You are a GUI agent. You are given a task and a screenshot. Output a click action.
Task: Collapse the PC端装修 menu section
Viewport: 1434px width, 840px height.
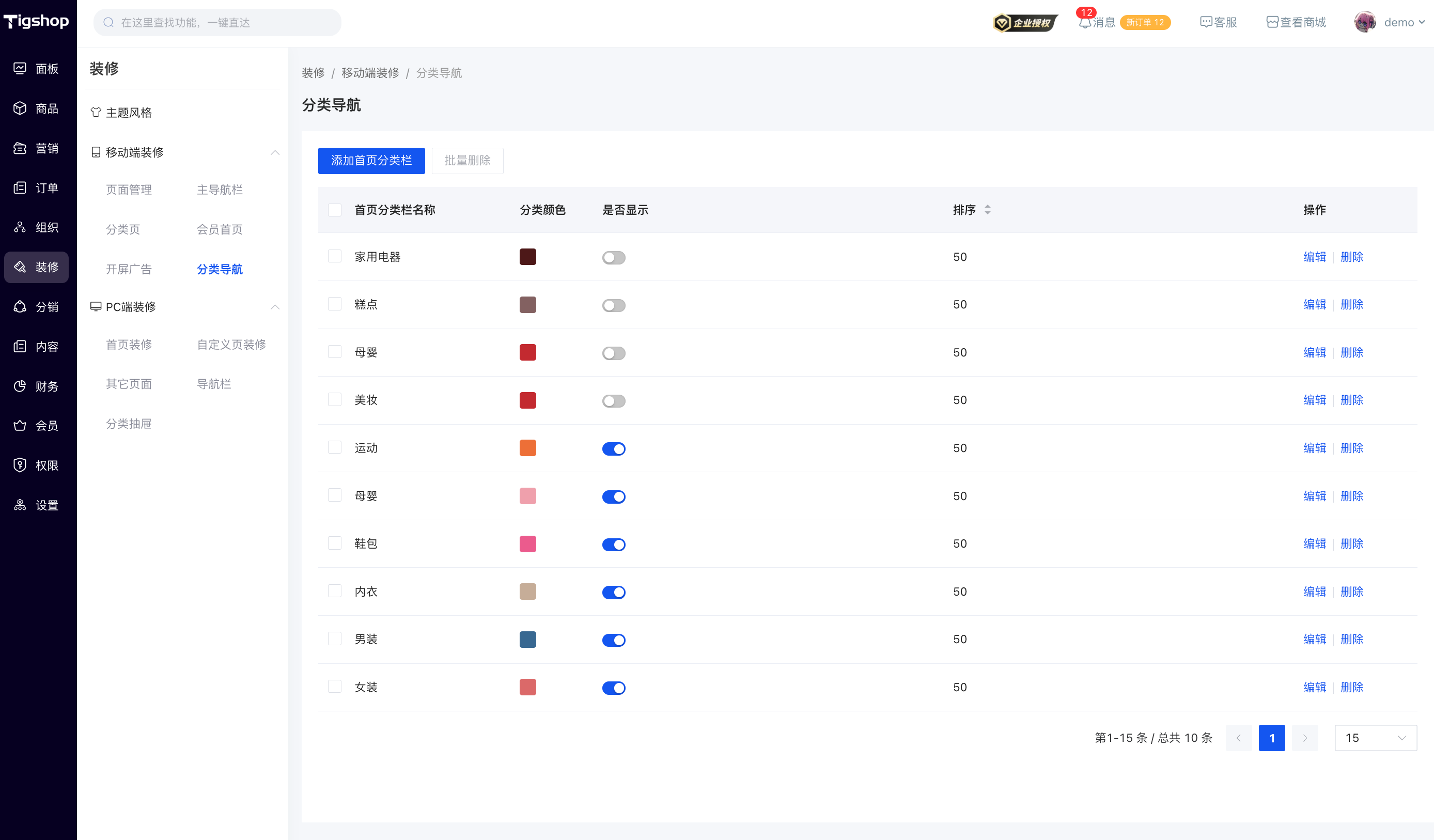point(275,307)
